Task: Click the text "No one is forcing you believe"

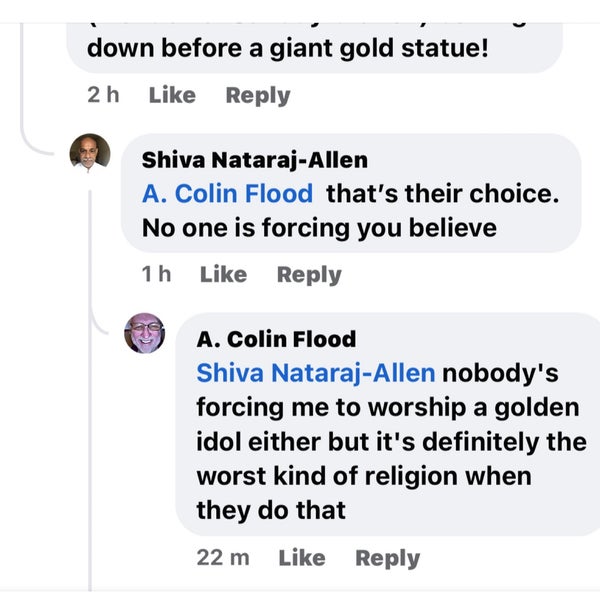Action: point(319,228)
